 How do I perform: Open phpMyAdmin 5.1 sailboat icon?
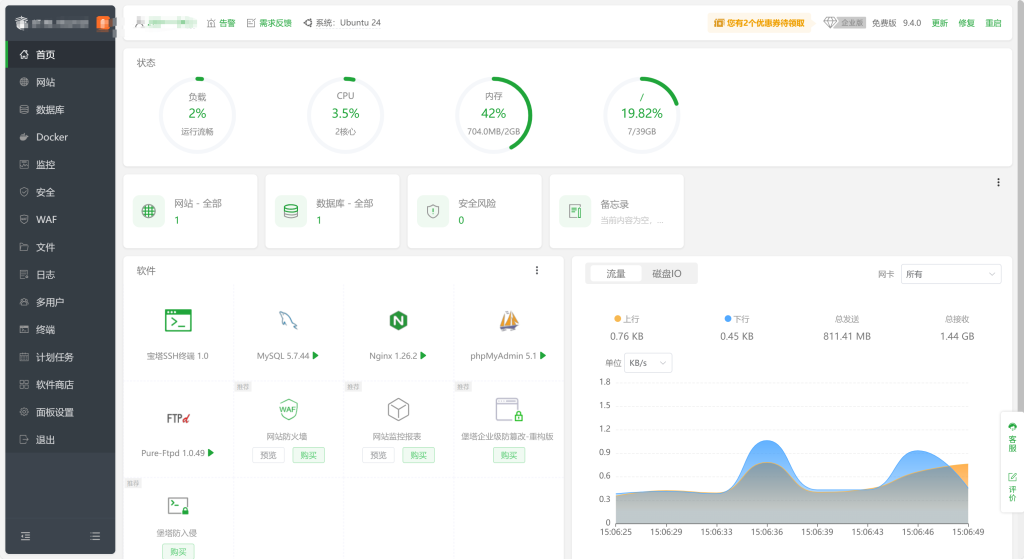[x=509, y=321]
